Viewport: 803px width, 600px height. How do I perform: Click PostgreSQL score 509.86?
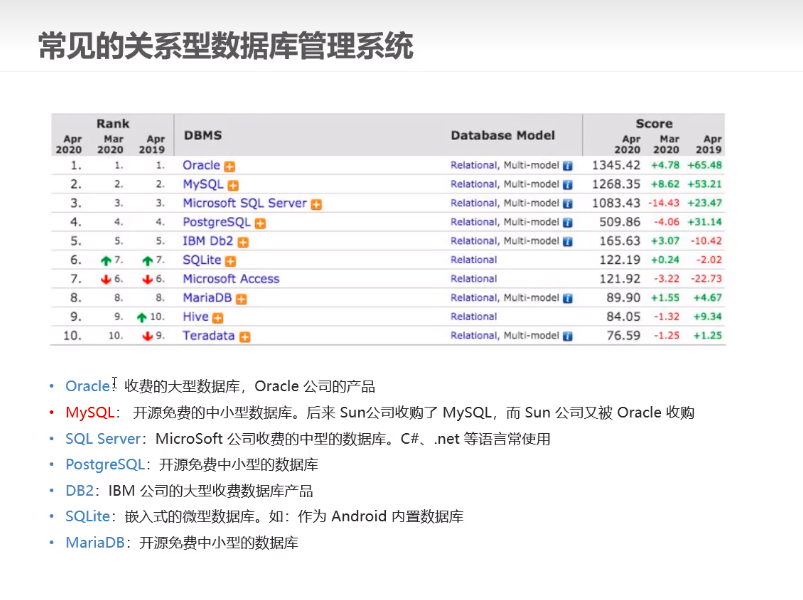point(620,222)
